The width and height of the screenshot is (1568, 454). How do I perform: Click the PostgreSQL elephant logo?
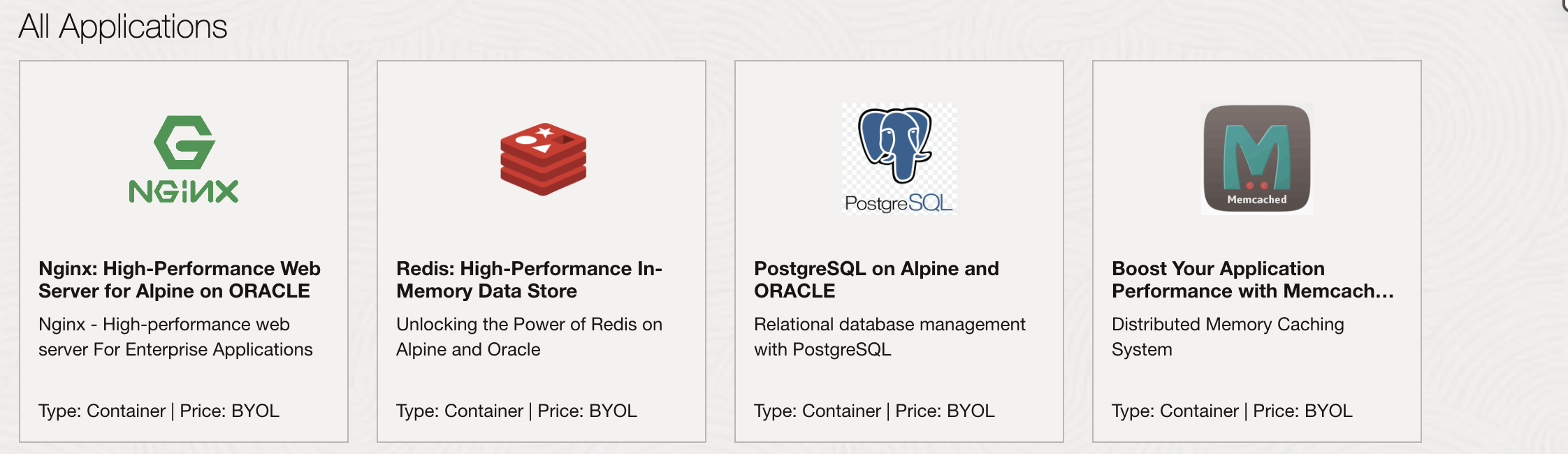[895, 145]
